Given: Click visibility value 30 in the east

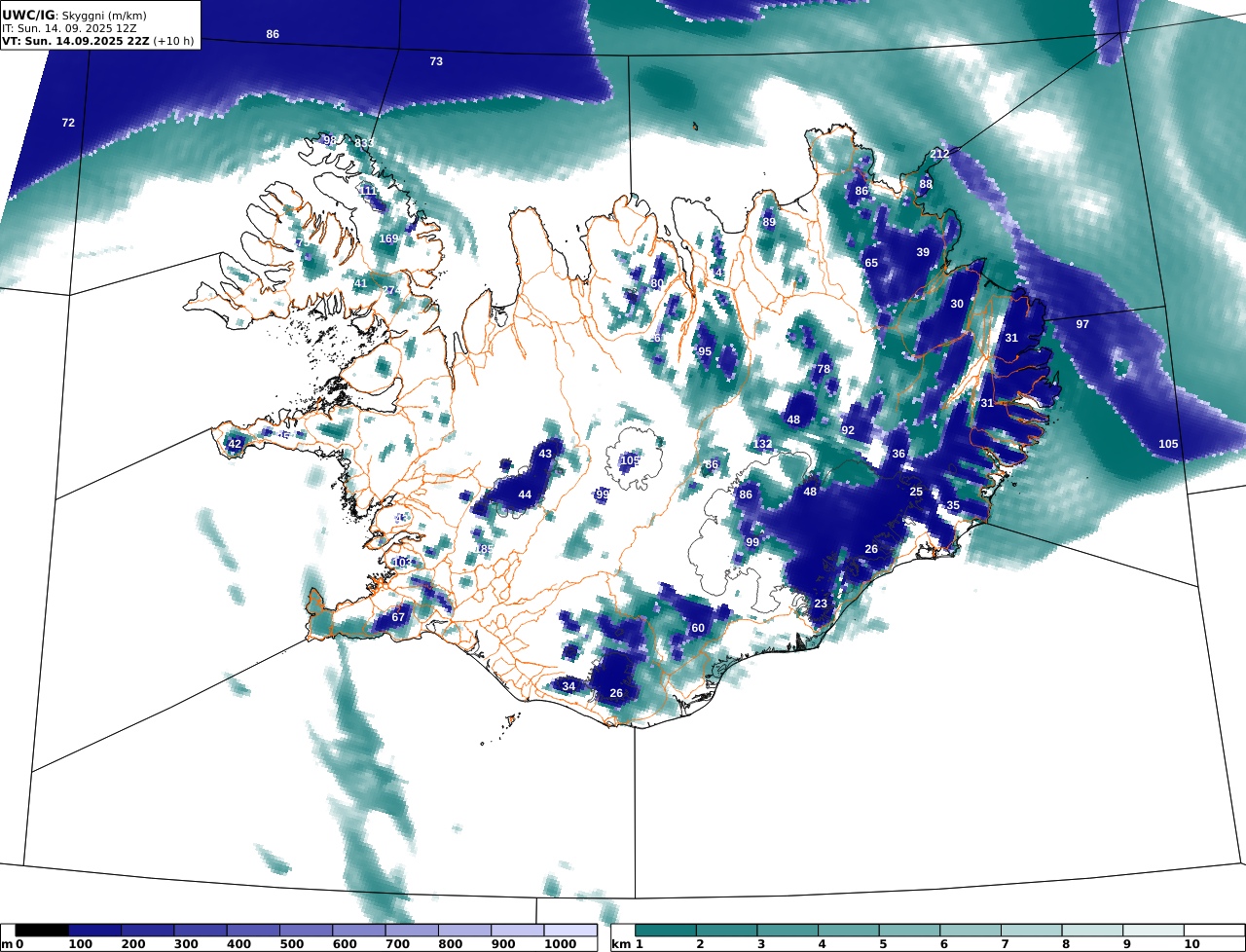Looking at the screenshot, I should coord(957,304).
